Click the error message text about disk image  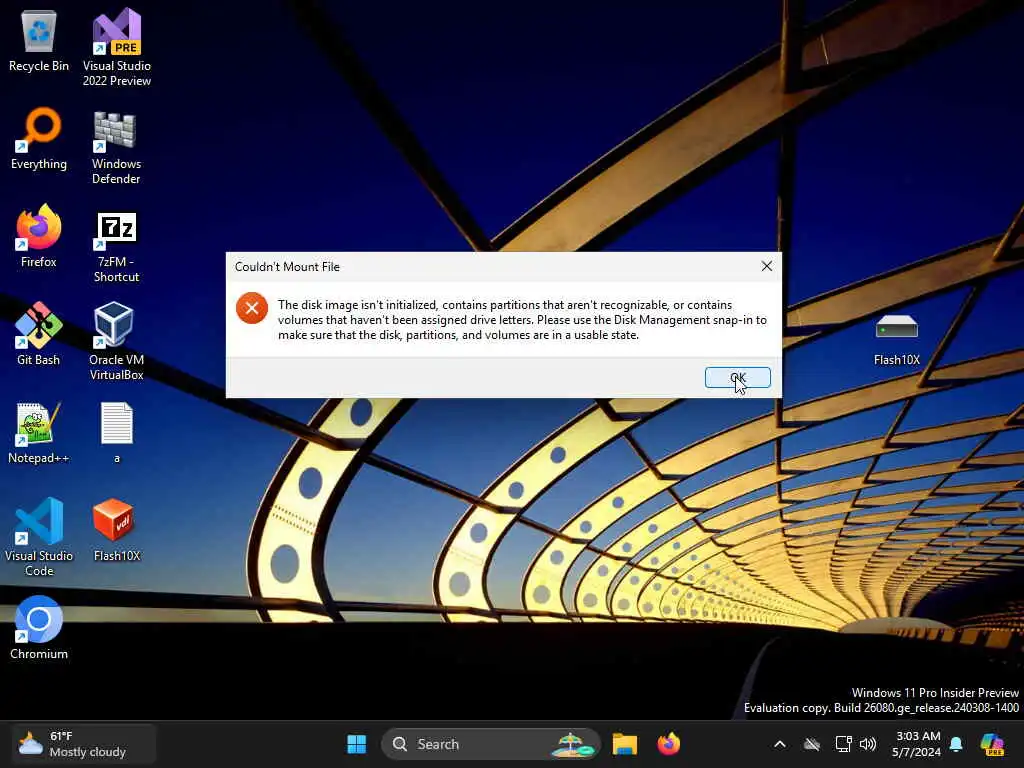tap(522, 320)
